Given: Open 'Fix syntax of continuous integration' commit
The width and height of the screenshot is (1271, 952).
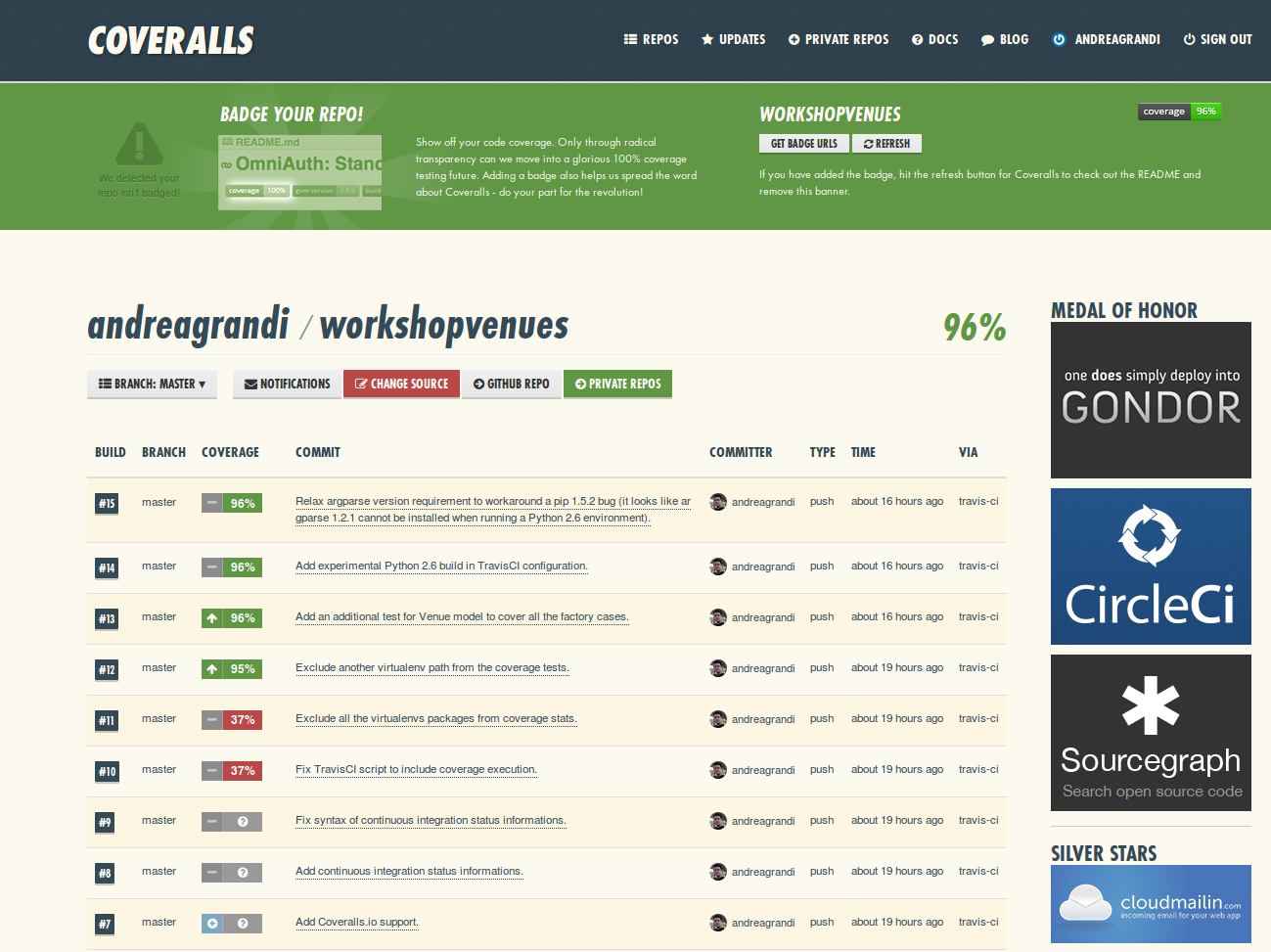Looking at the screenshot, I should (x=431, y=821).
